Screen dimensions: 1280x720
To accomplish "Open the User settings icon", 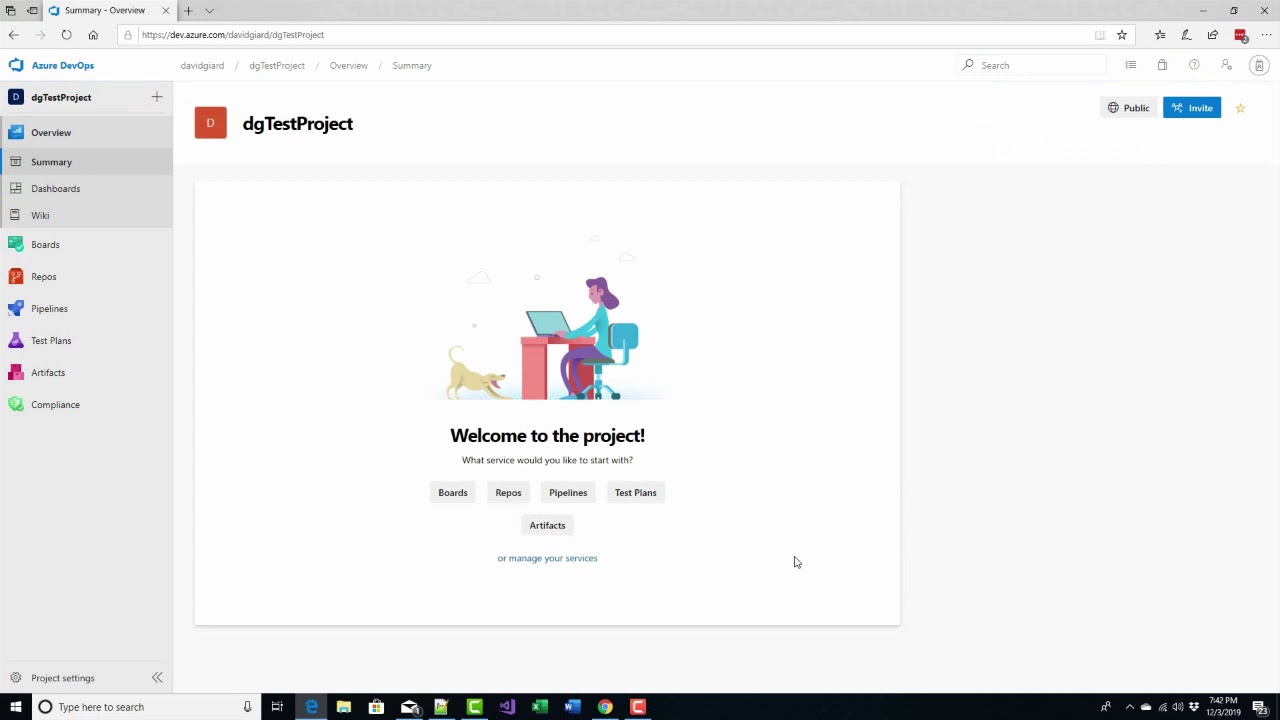I will coord(1226,65).
